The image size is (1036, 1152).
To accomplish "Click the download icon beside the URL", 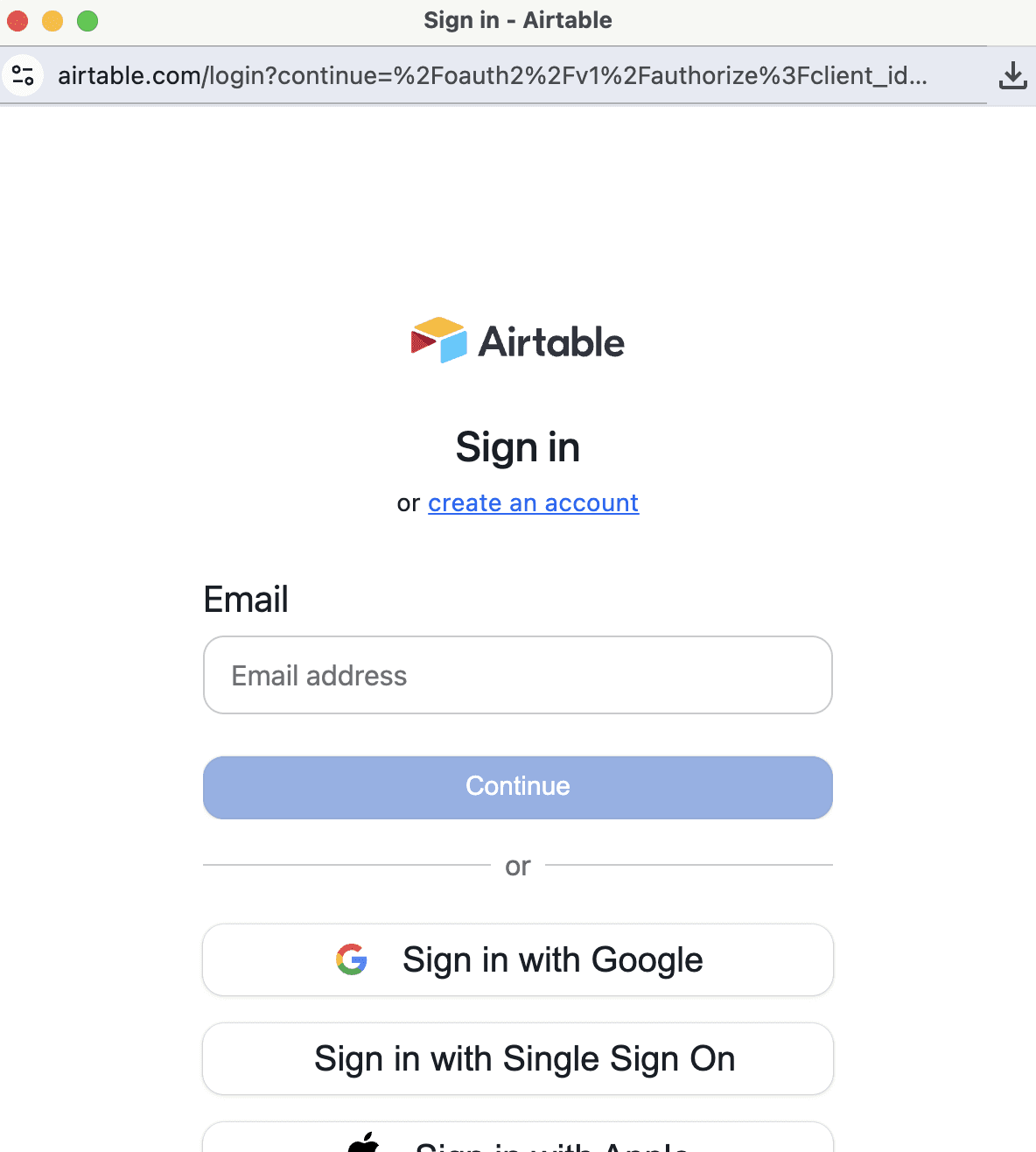I will point(1013,75).
